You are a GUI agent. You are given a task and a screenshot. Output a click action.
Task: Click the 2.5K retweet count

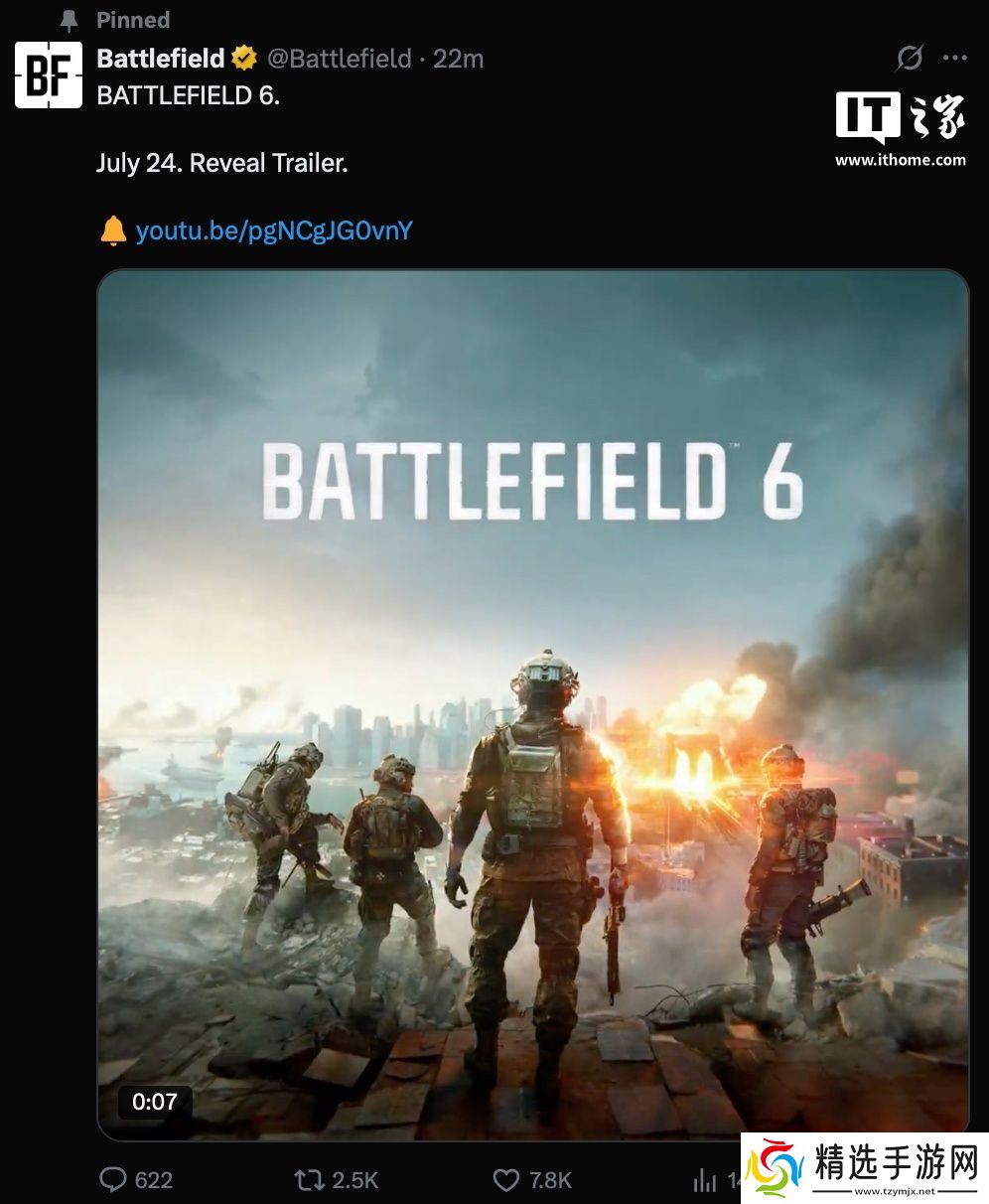point(355,1180)
